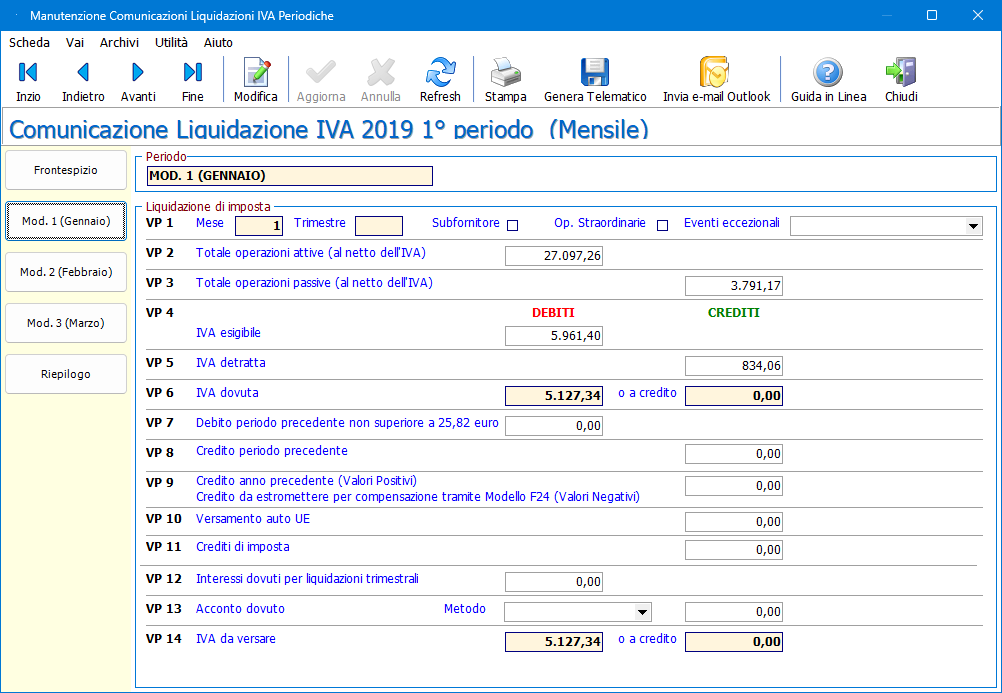Viewport: 1002px width, 693px height.
Task: Toggle the Op. Straordinarie checkbox
Action: pyautogui.click(x=663, y=225)
